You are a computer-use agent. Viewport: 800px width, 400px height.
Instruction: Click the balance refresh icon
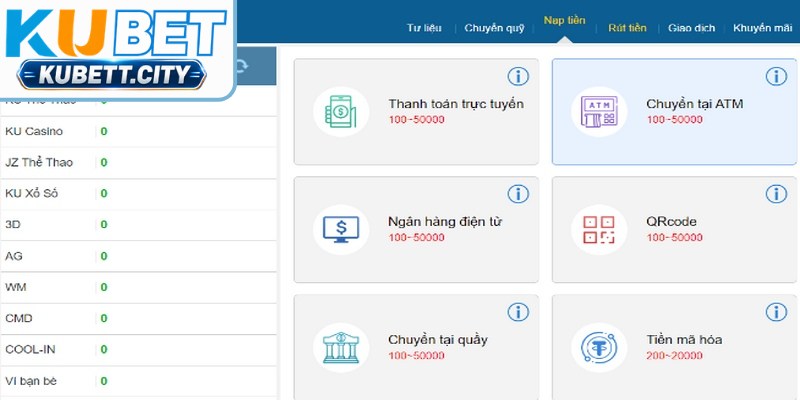click(241, 66)
